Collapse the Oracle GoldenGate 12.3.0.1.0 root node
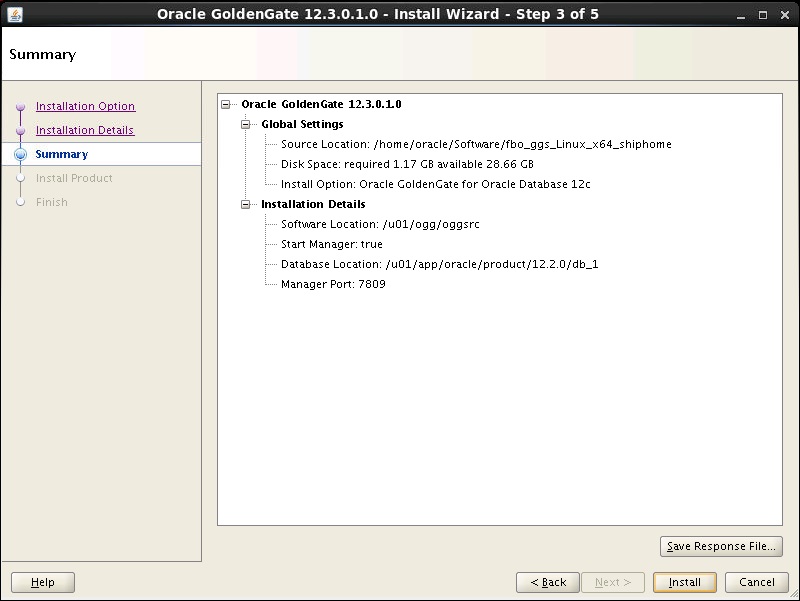Viewport: 800px width, 601px height. tap(226, 105)
